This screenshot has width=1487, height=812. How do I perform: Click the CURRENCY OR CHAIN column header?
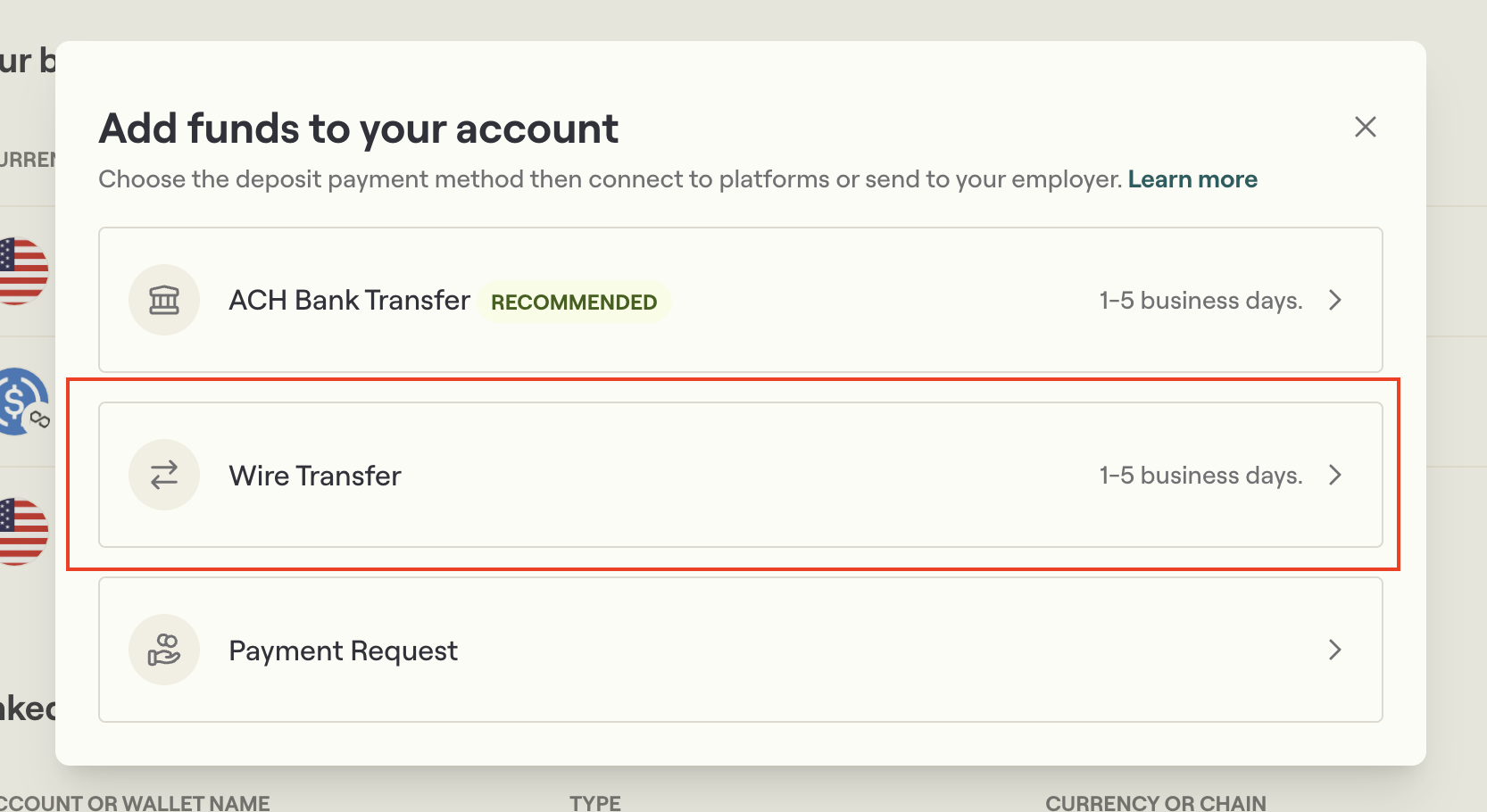1157,801
